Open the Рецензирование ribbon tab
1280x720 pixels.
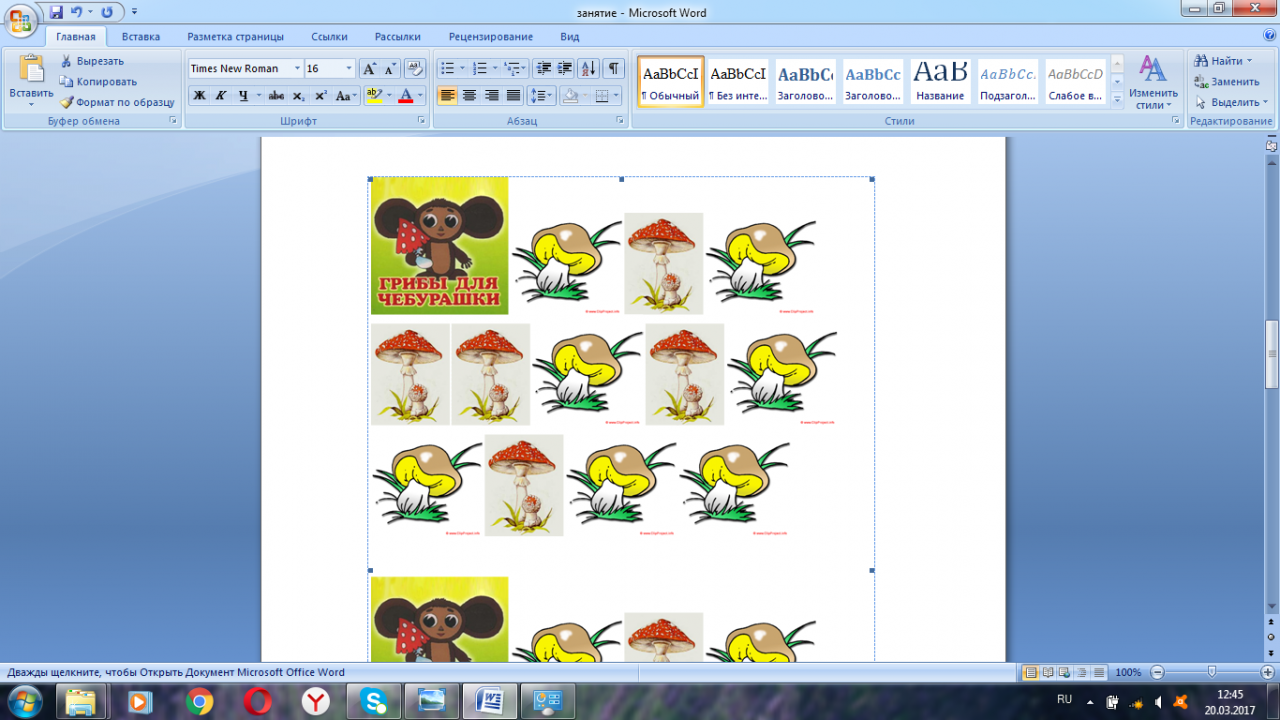pos(491,37)
